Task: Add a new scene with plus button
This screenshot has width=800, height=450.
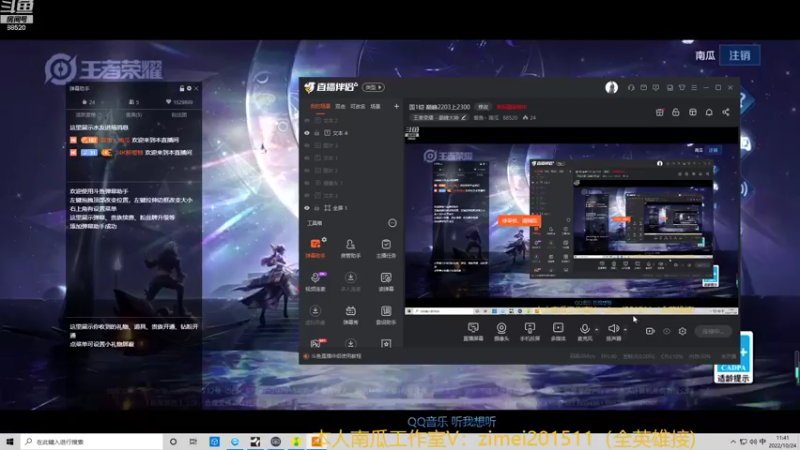Action: click(396, 106)
